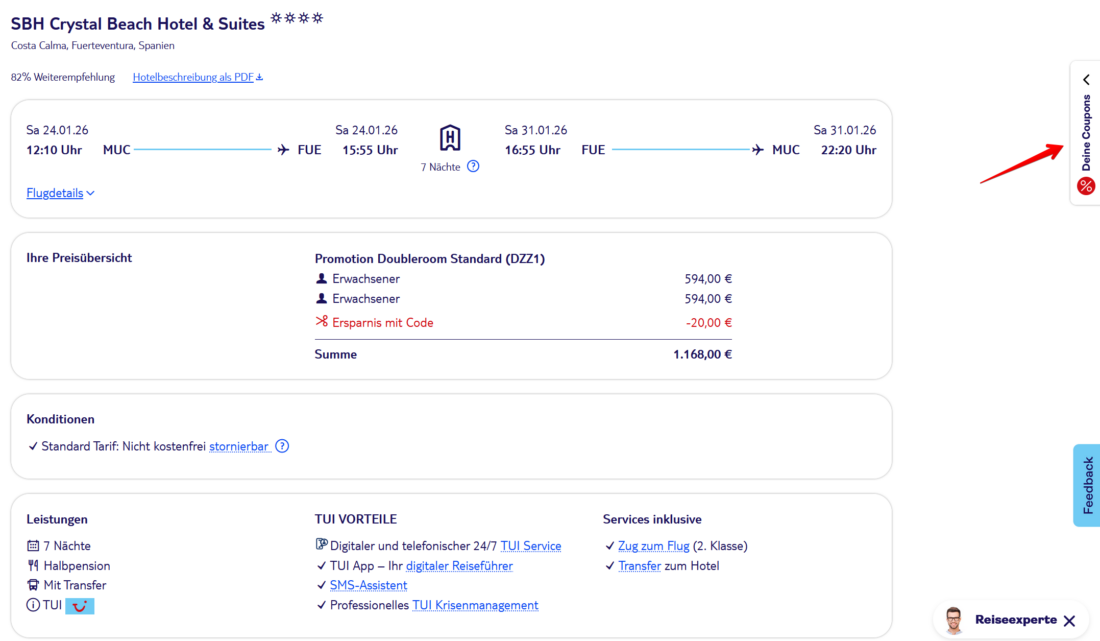Click the TUI smile logo
This screenshot has width=1100, height=641.
[80, 606]
